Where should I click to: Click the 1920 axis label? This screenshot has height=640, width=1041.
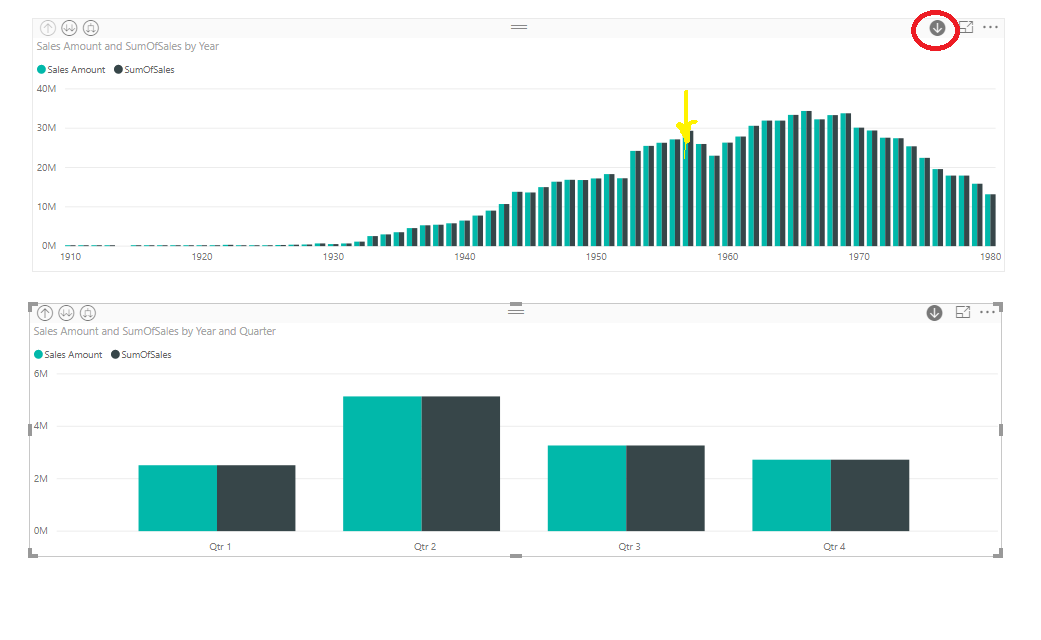click(x=202, y=257)
